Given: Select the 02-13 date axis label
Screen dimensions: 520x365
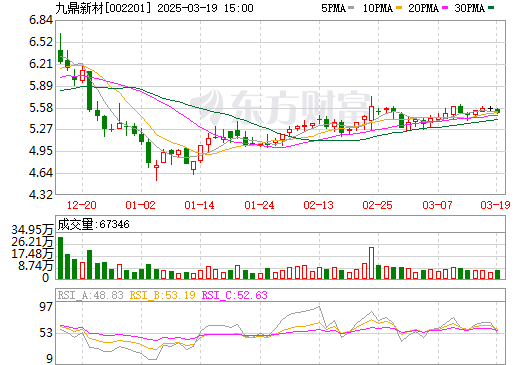Looking at the screenshot, I should click(319, 205).
